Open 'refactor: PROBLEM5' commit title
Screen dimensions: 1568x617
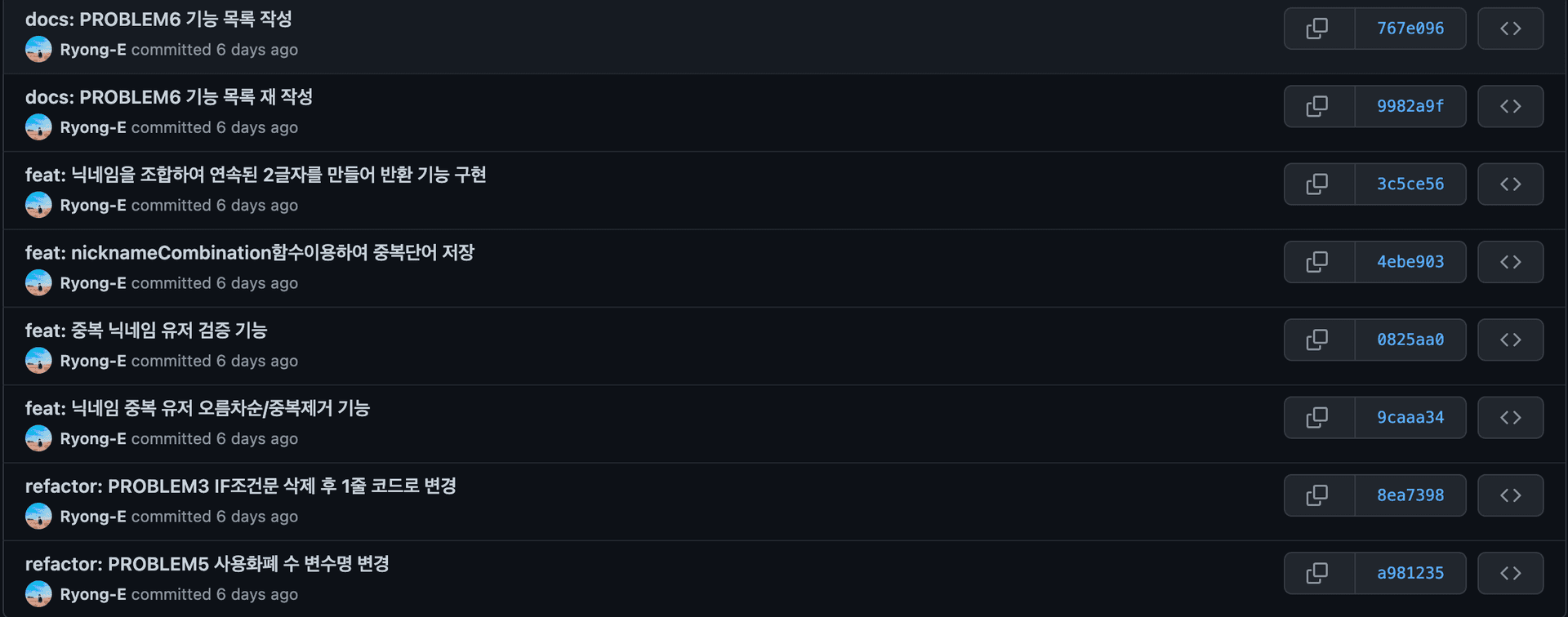click(207, 564)
